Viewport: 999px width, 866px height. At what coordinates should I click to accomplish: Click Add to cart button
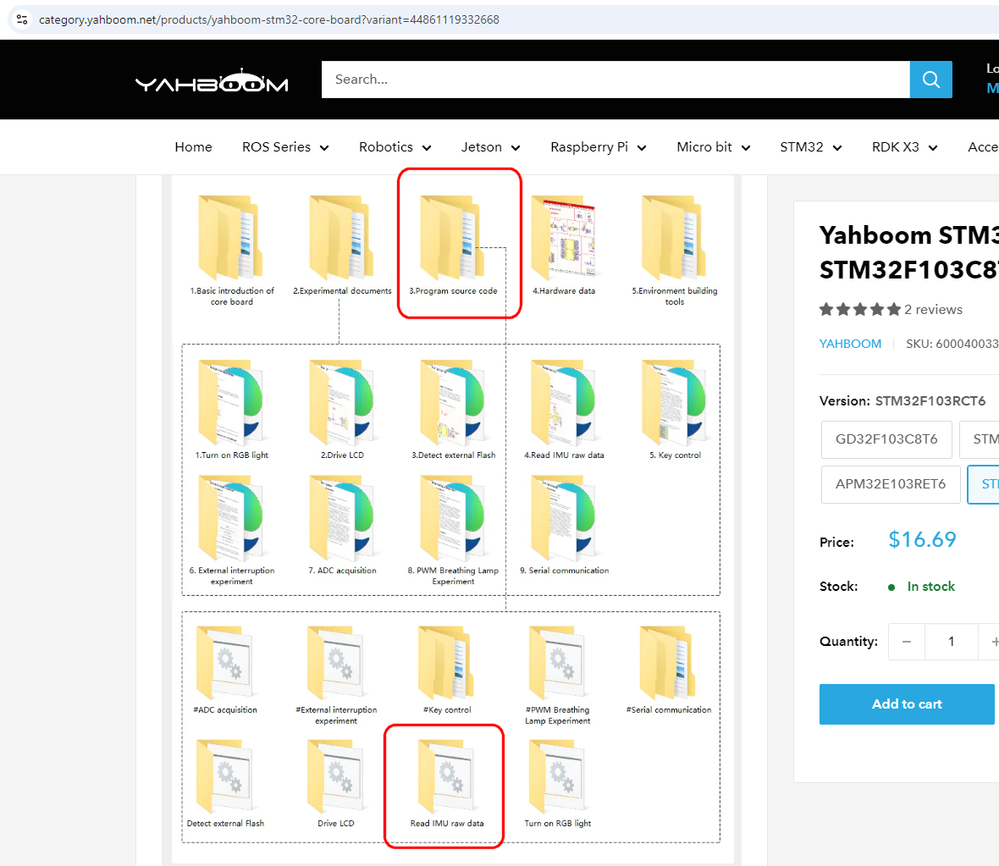[907, 704]
